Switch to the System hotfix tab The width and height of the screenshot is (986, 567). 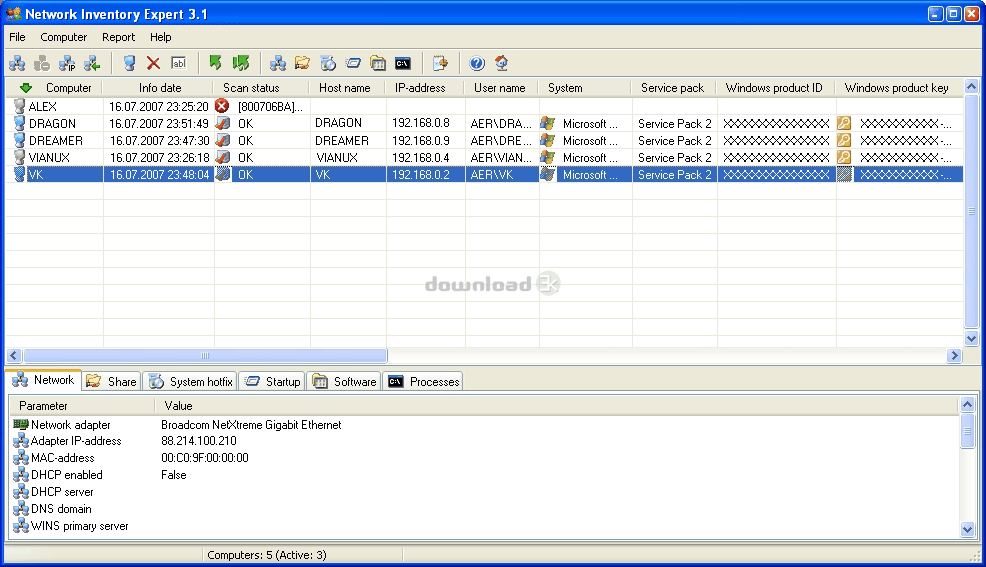click(191, 382)
